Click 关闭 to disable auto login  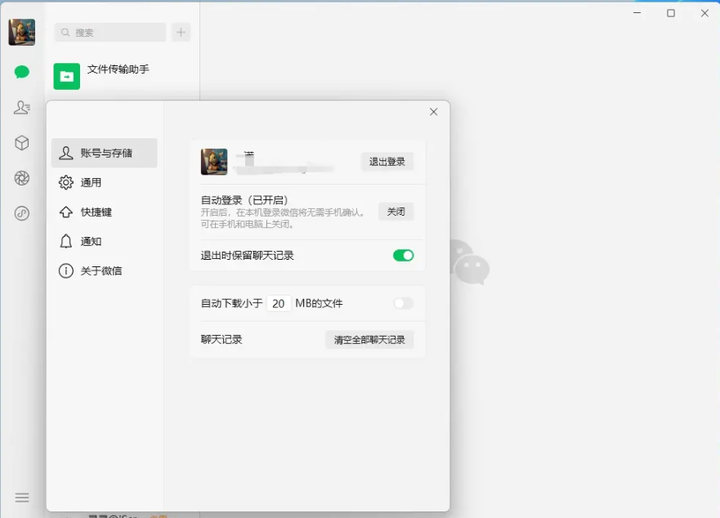pyautogui.click(x=396, y=212)
